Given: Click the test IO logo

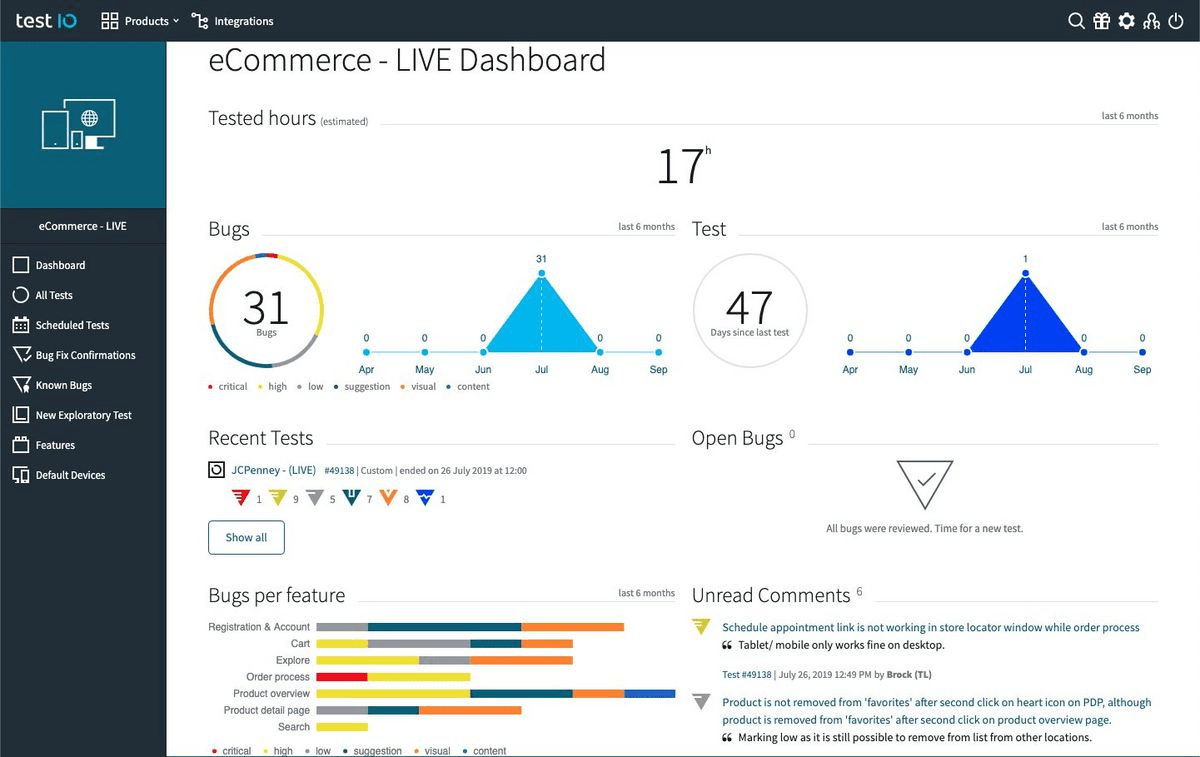Looking at the screenshot, I should pyautogui.click(x=46, y=21).
